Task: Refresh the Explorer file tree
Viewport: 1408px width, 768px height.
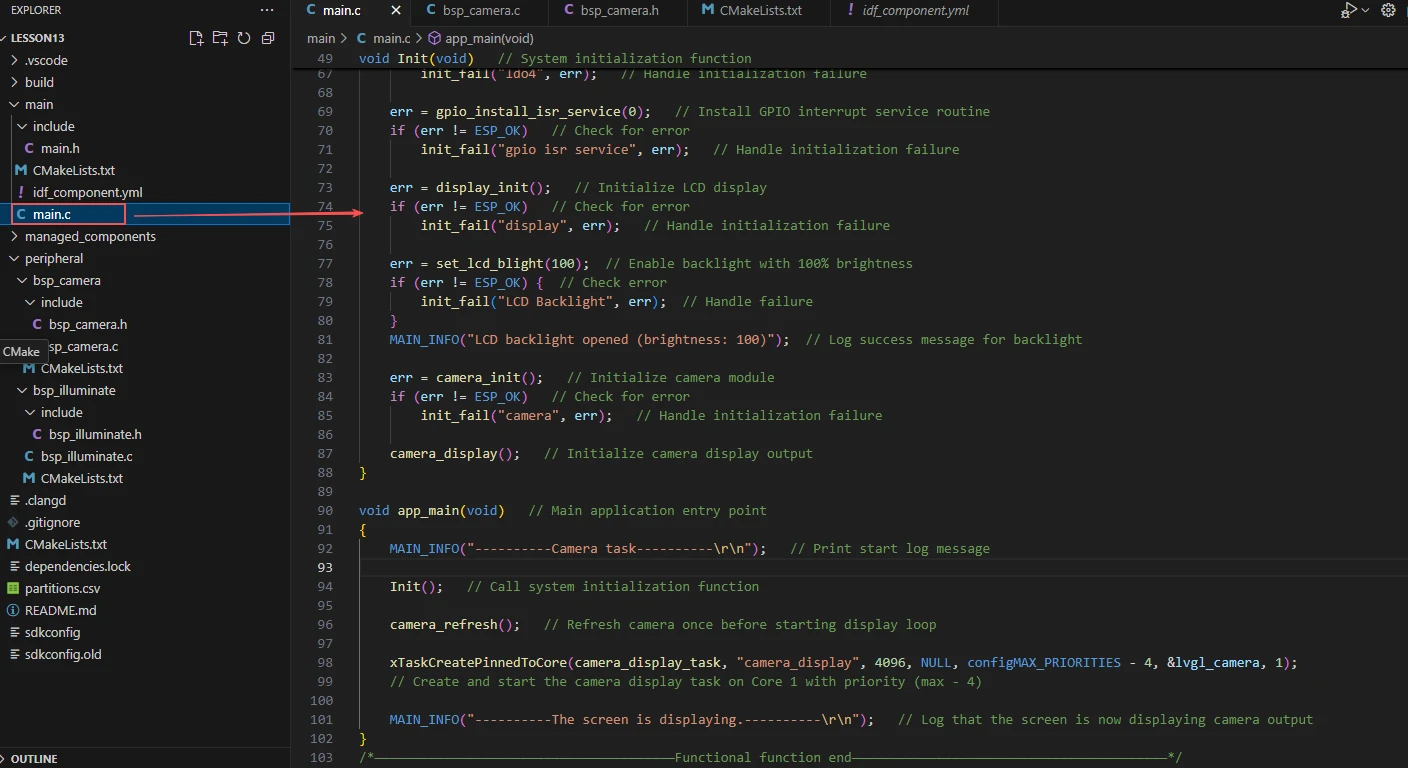Action: coord(244,38)
